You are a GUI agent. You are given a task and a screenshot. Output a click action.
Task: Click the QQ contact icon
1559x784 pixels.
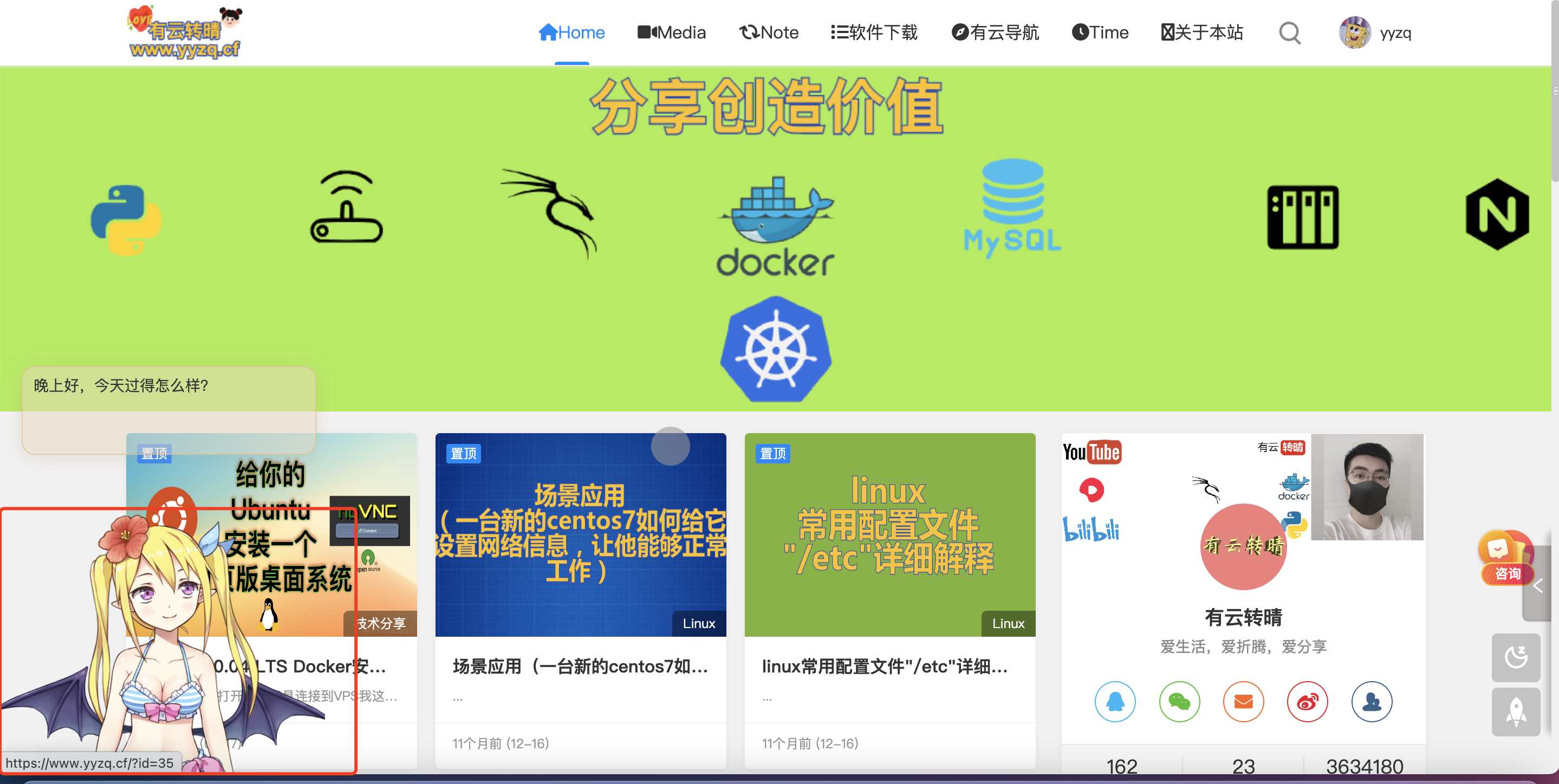[1115, 702]
